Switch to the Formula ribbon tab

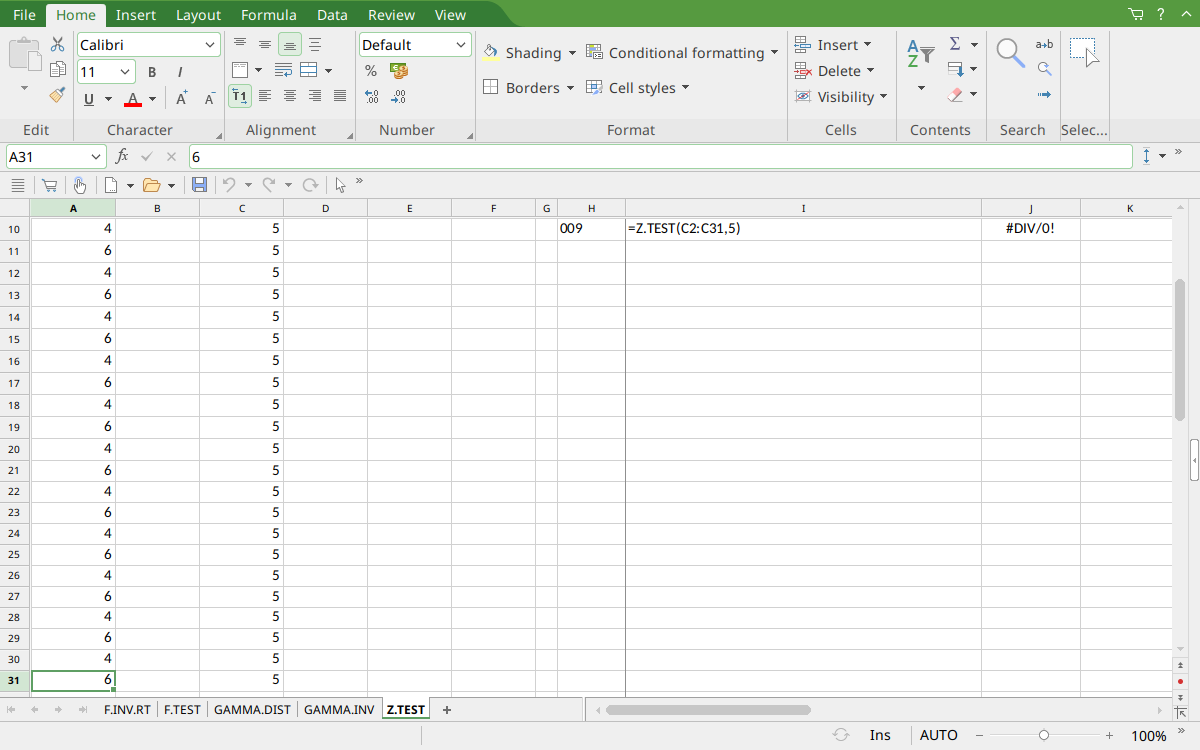pyautogui.click(x=268, y=15)
